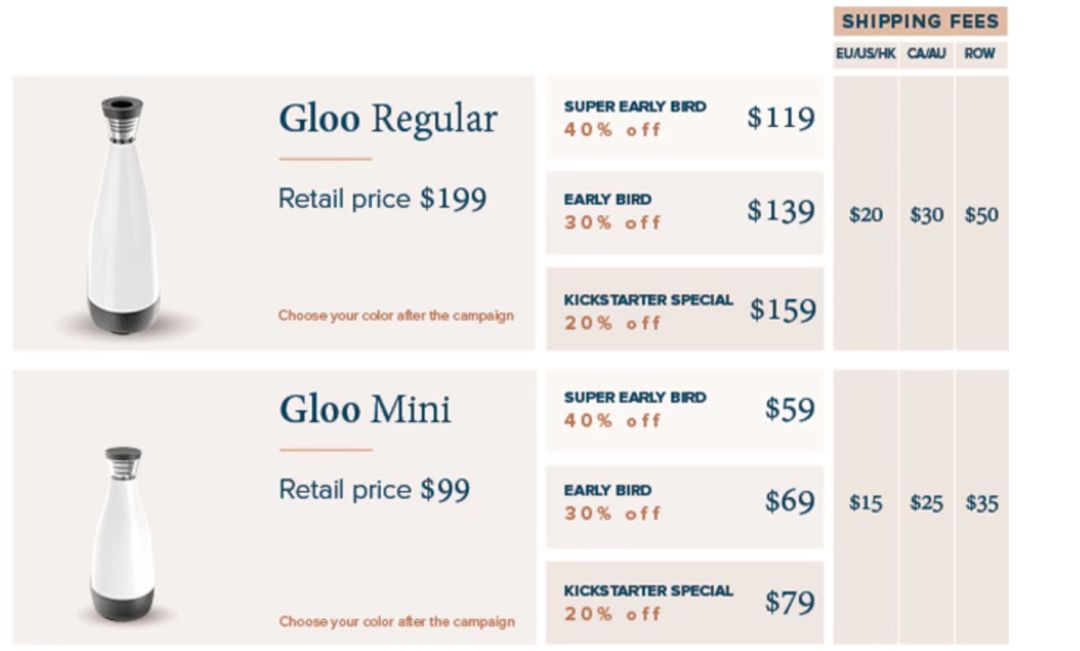Click the $20 shipping fee for Regular
Viewport: 1080px width, 651px height.
coord(866,215)
